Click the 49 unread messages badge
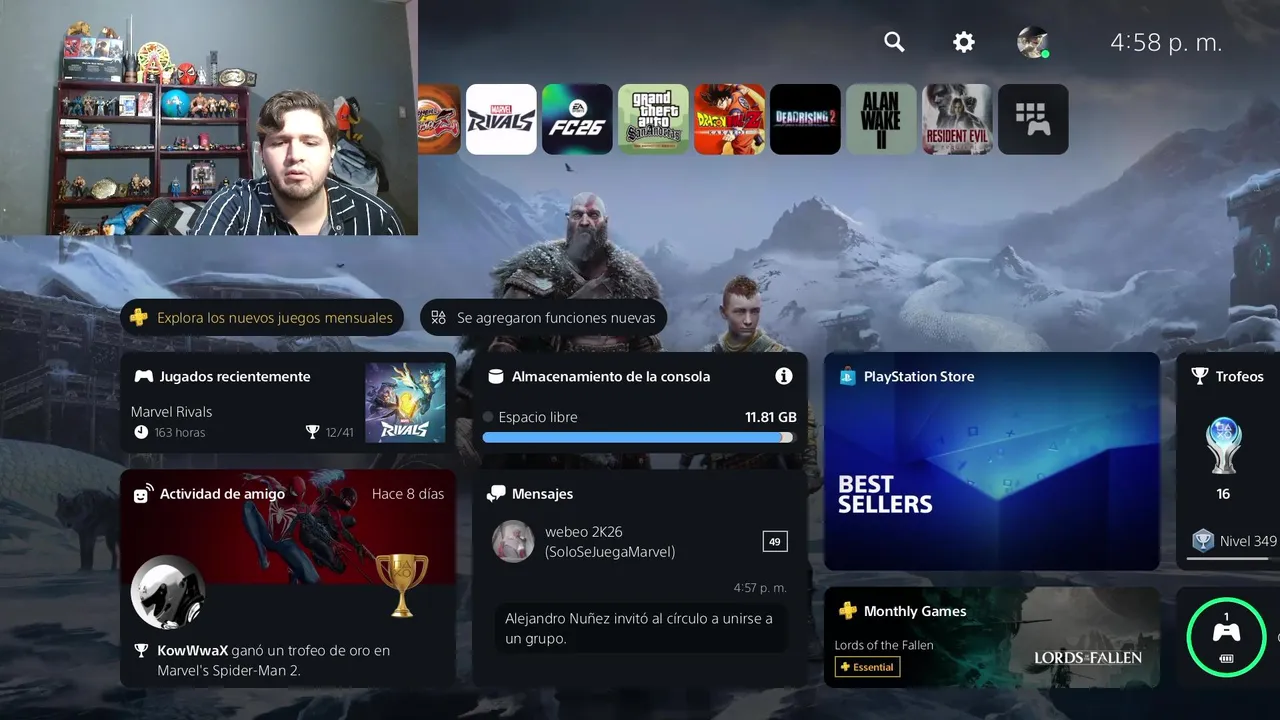This screenshot has height=720, width=1280. (775, 542)
